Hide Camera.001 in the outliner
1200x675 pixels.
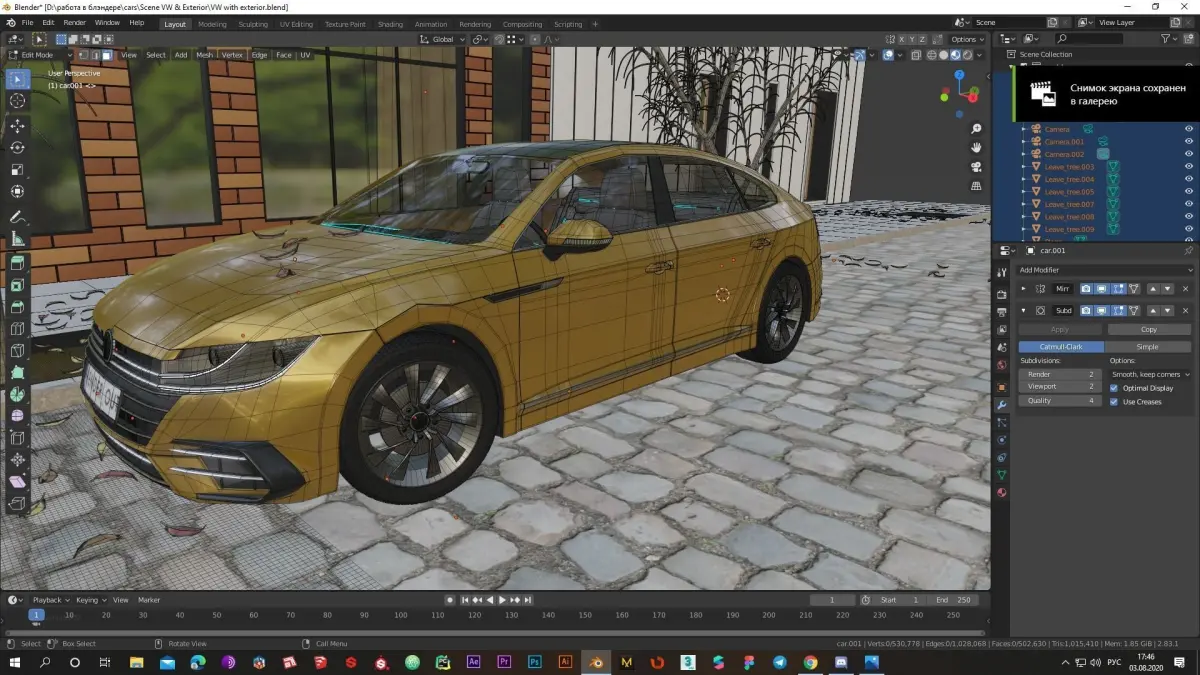coord(1189,142)
